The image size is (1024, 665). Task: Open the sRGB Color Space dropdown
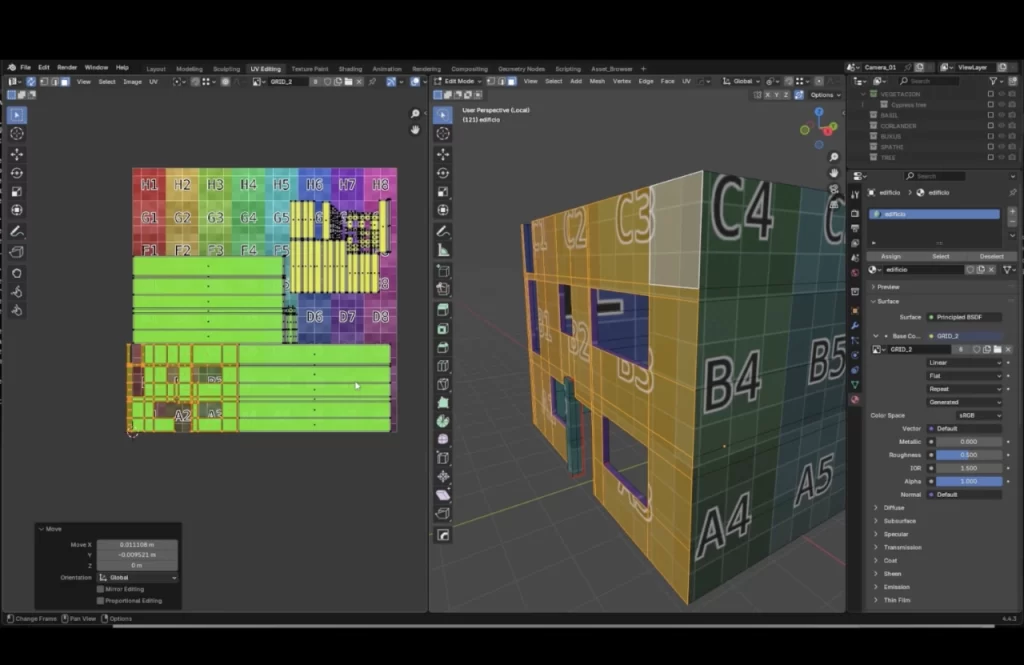click(979, 415)
